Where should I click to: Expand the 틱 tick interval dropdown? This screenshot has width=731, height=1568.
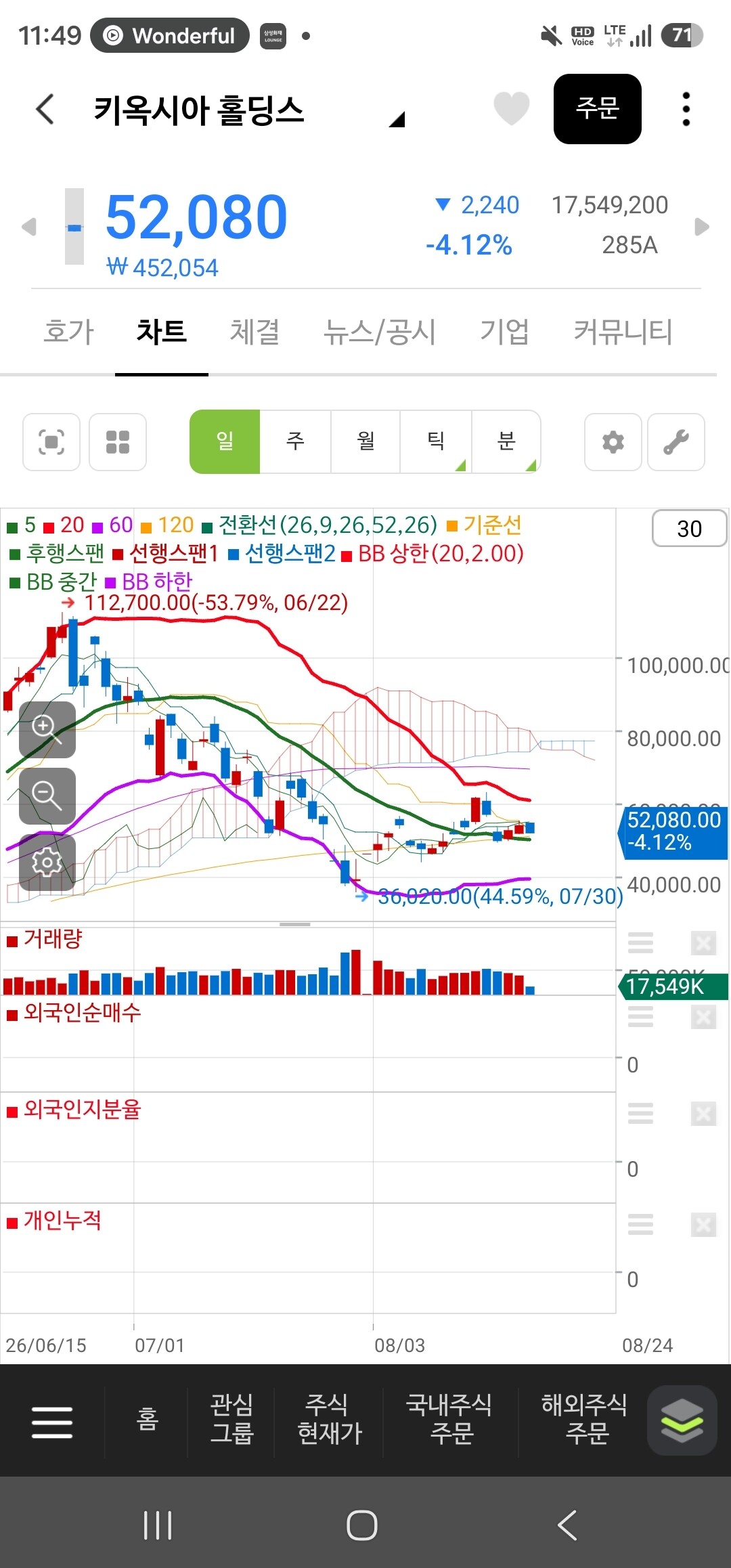click(435, 441)
